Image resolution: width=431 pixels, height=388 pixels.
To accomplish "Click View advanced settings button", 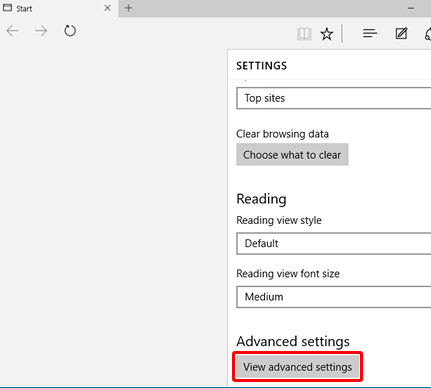I will [298, 367].
